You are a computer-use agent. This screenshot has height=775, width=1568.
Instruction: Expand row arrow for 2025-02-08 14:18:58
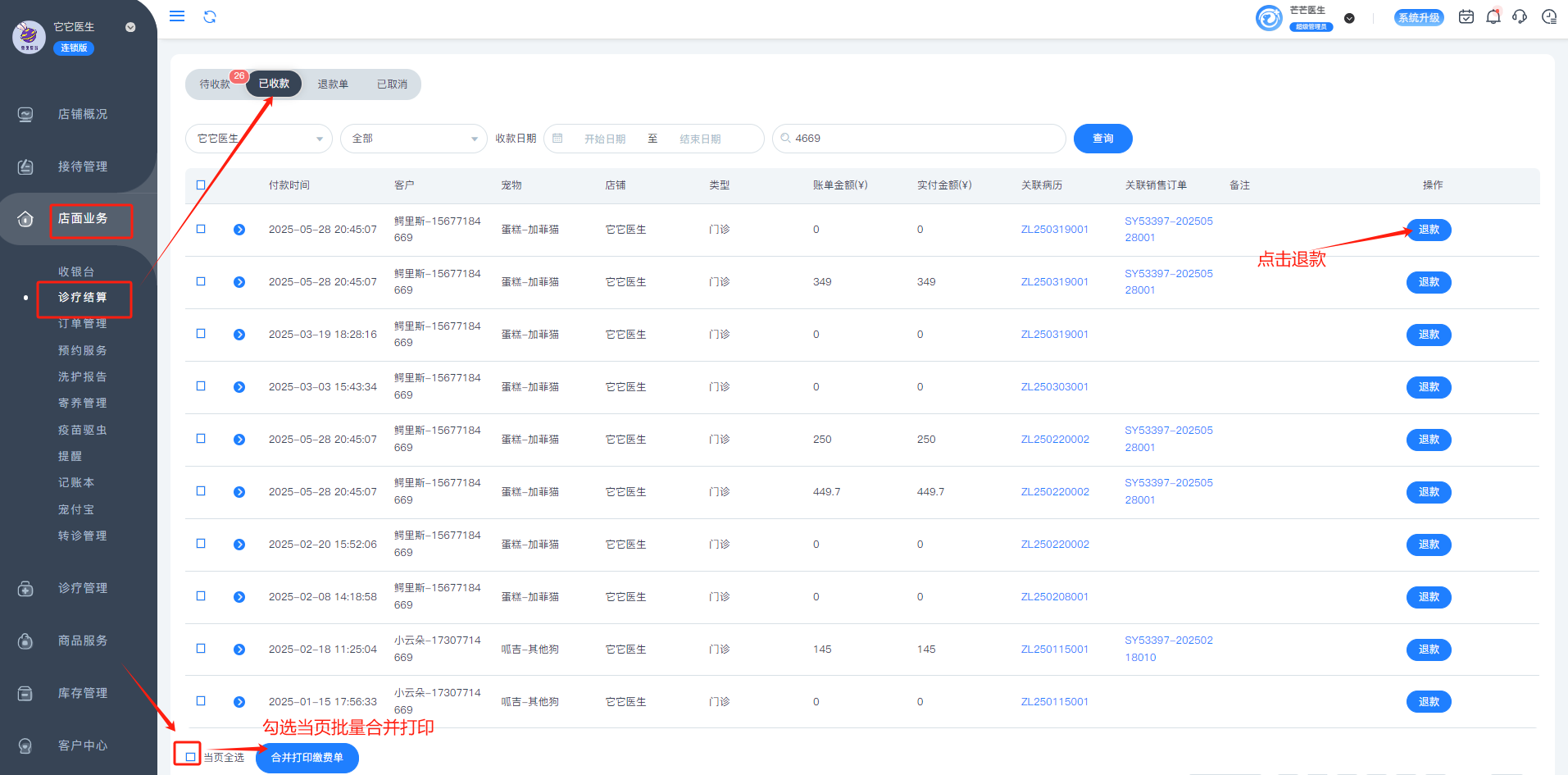[239, 597]
